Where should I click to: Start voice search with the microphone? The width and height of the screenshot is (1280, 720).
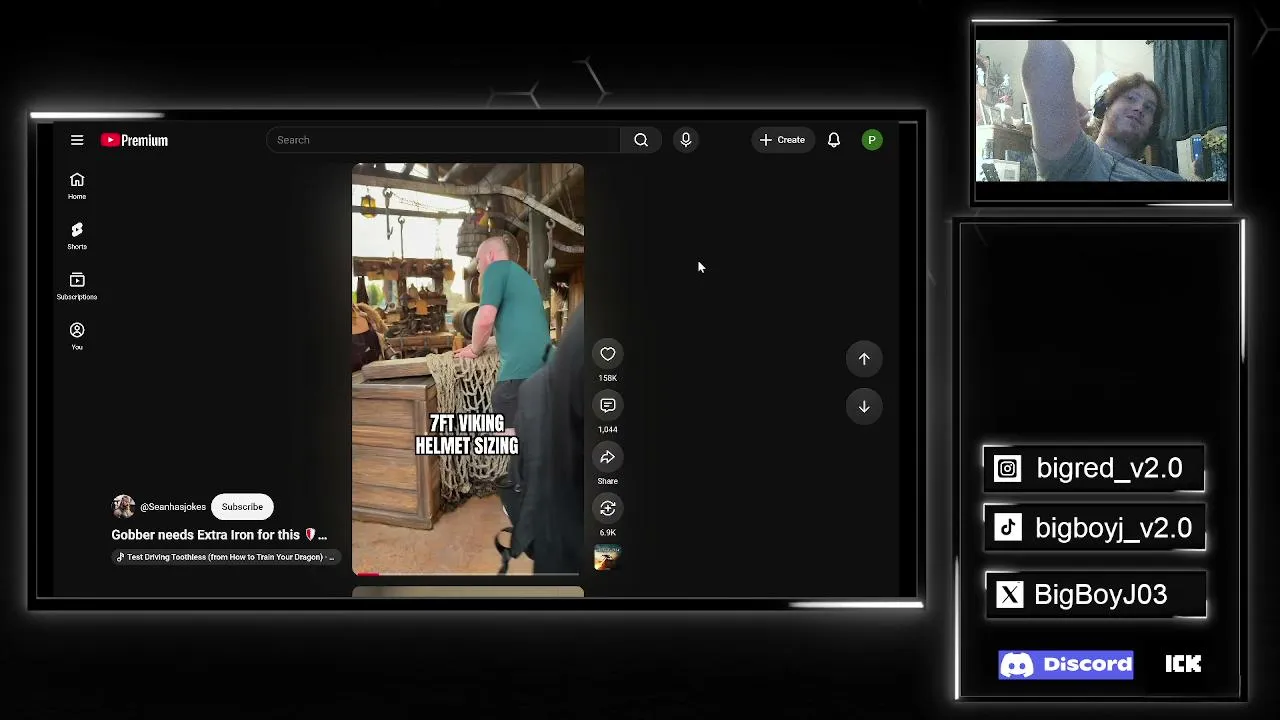tap(686, 140)
